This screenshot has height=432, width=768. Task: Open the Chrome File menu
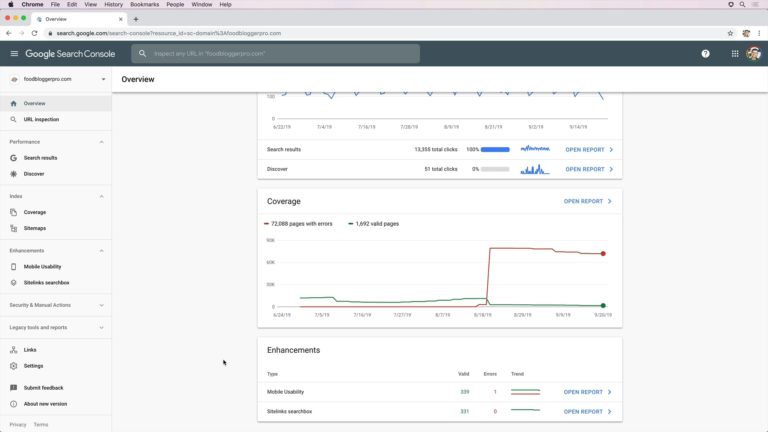[55, 4]
